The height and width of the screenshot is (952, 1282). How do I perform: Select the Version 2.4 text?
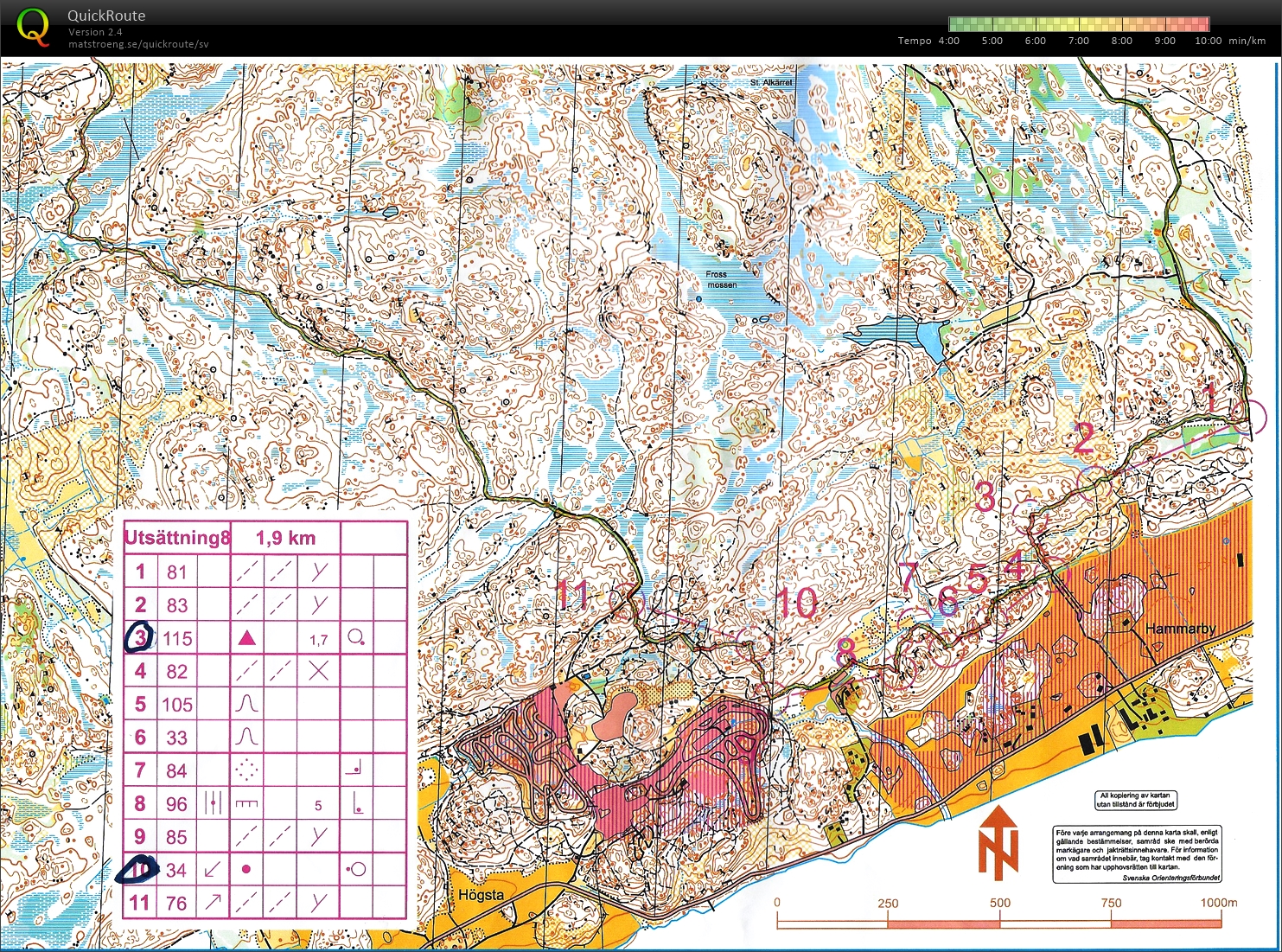point(95,32)
